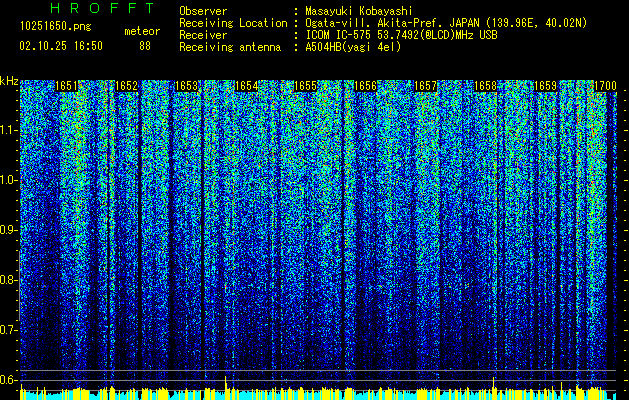Viewport: 629px width, 400px height.
Task: Select the filename 10251650.png
Action: 56,27
